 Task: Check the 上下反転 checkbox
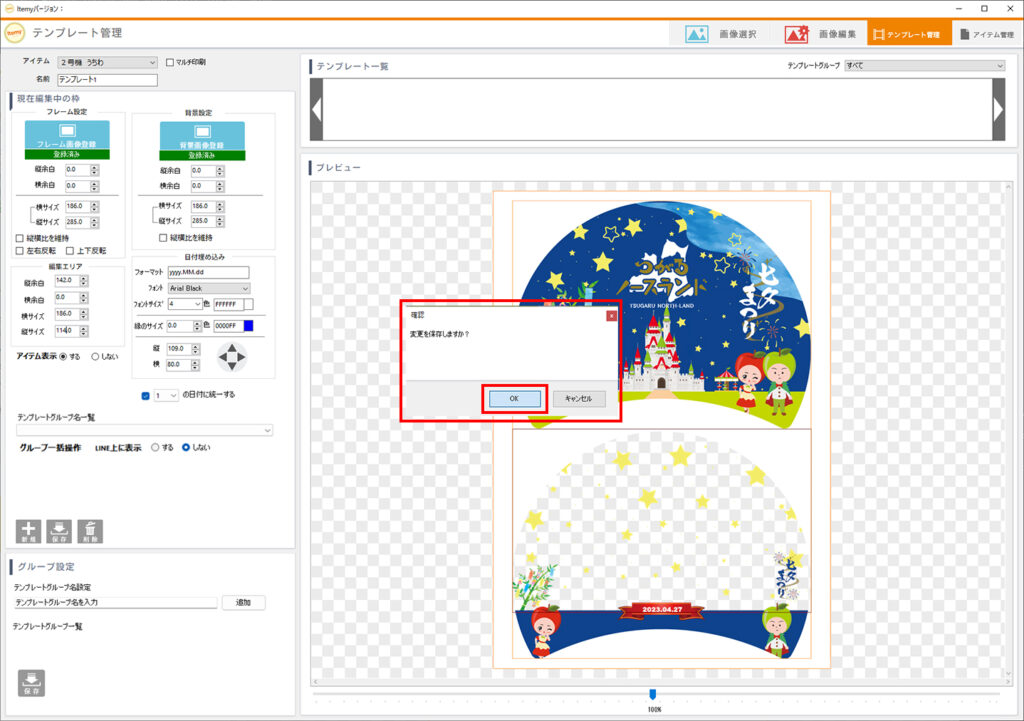[x=71, y=250]
